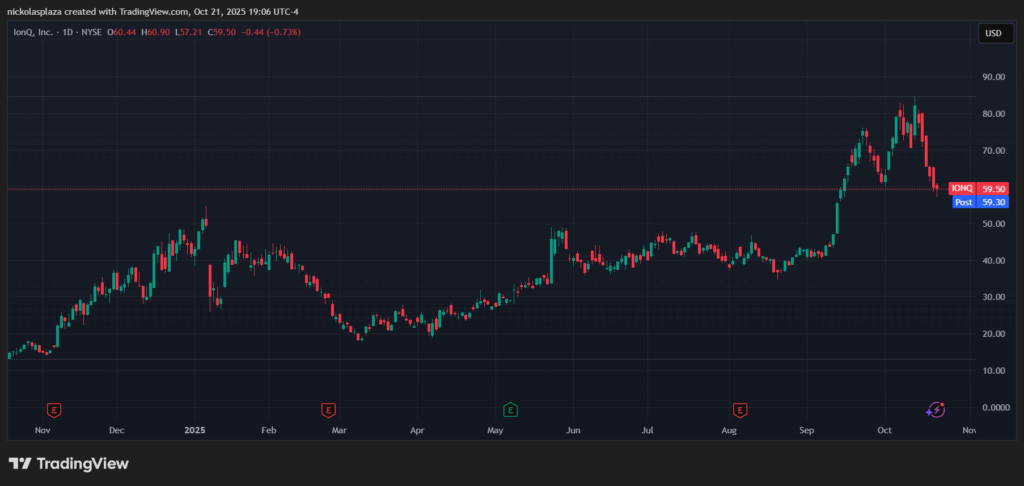The image size is (1024, 486).
Task: Open the USD currency selector
Action: [x=993, y=33]
